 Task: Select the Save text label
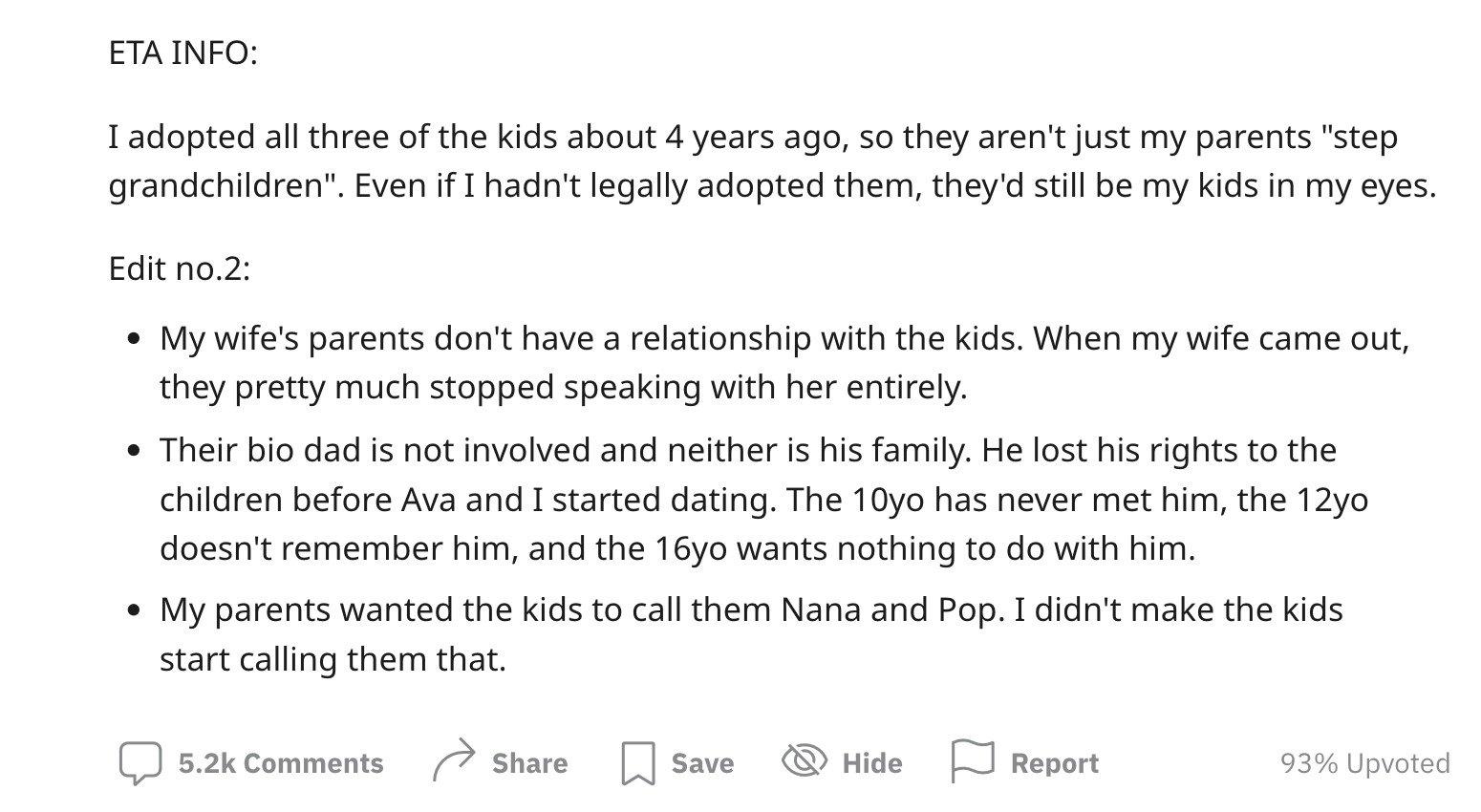click(x=702, y=763)
